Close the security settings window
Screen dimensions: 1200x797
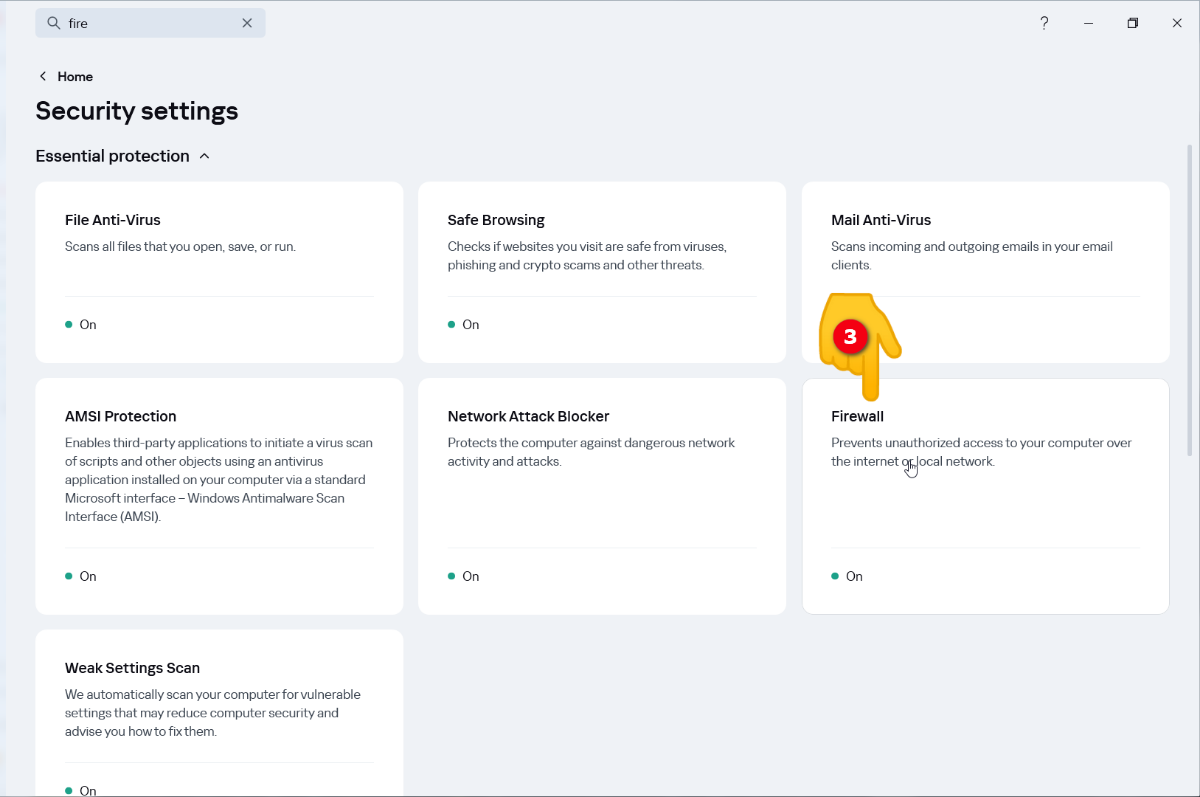(1177, 23)
